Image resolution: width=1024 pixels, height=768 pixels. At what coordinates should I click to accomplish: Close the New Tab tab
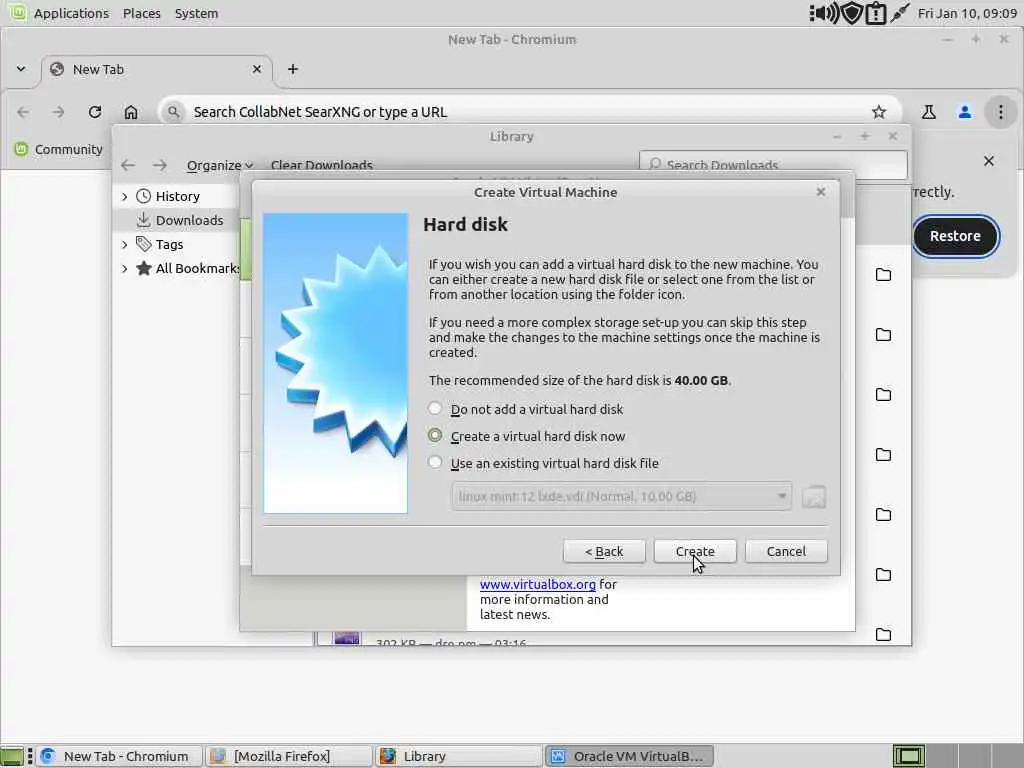pyautogui.click(x=257, y=69)
